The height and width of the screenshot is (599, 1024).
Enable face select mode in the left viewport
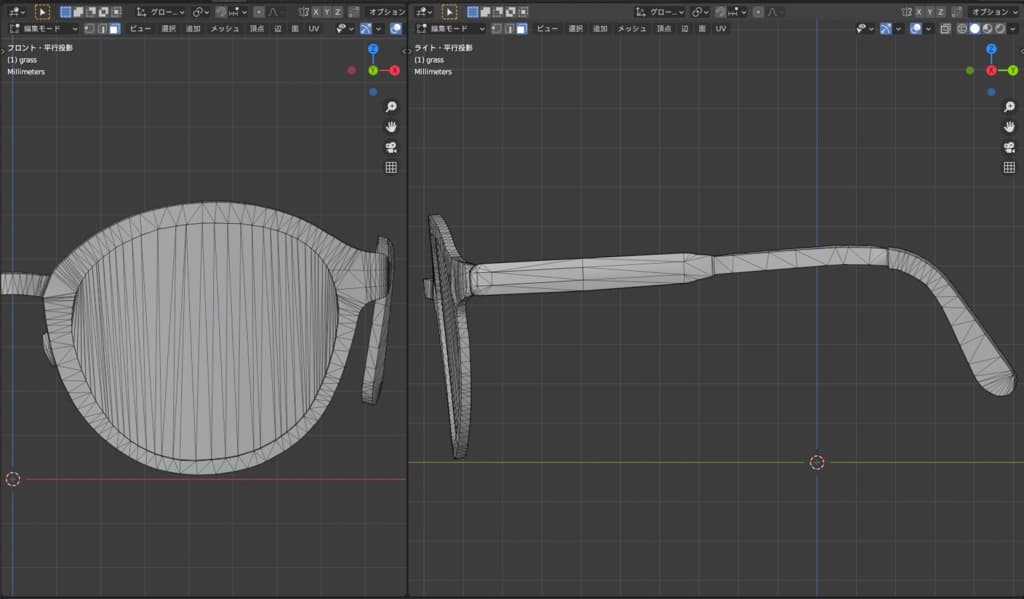[x=114, y=29]
